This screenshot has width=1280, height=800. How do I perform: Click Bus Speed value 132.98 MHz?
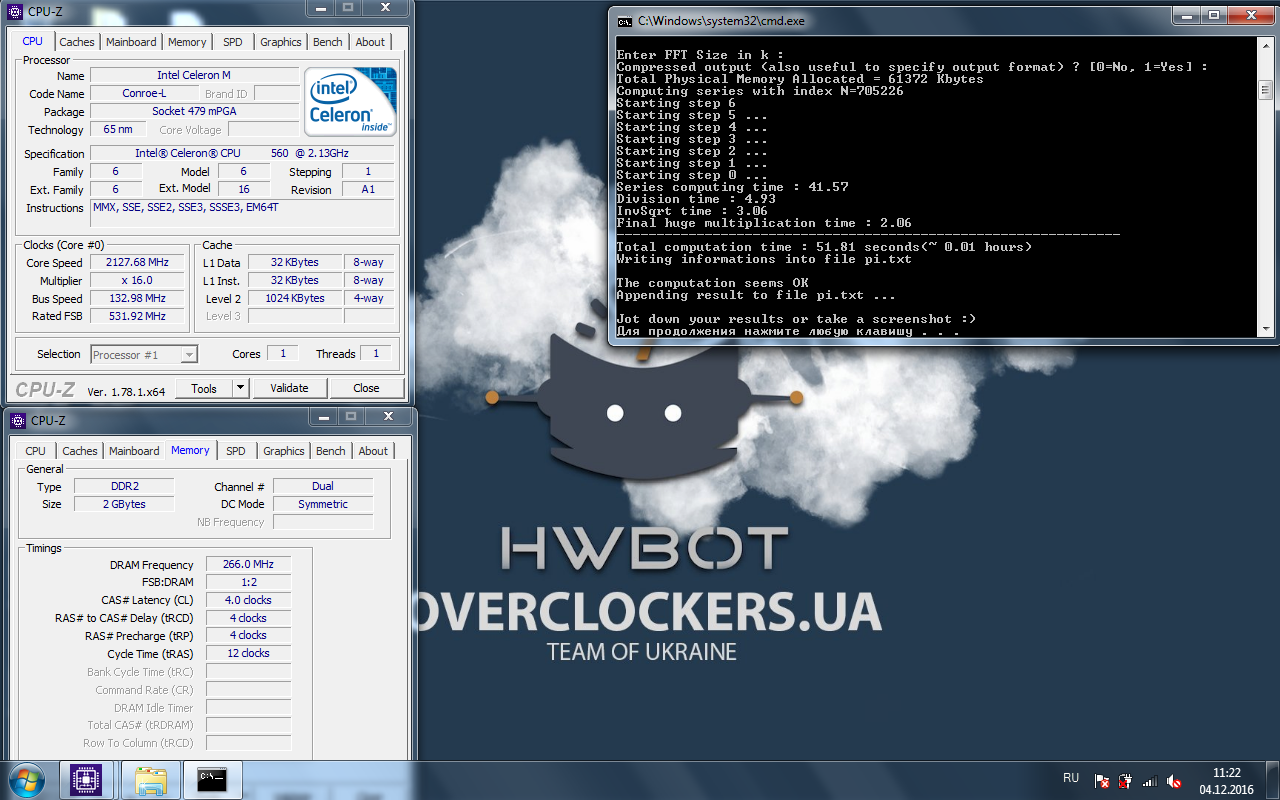pyautogui.click(x=139, y=298)
